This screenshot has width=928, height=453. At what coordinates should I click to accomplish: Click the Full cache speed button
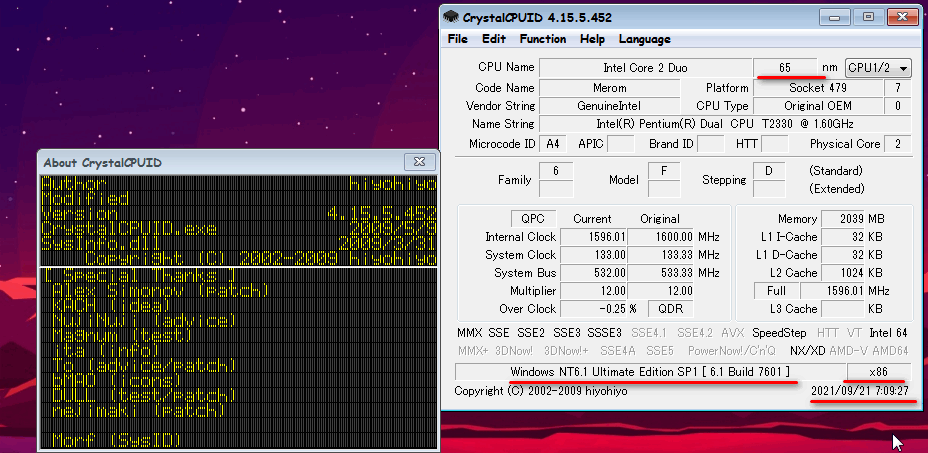pos(776,291)
